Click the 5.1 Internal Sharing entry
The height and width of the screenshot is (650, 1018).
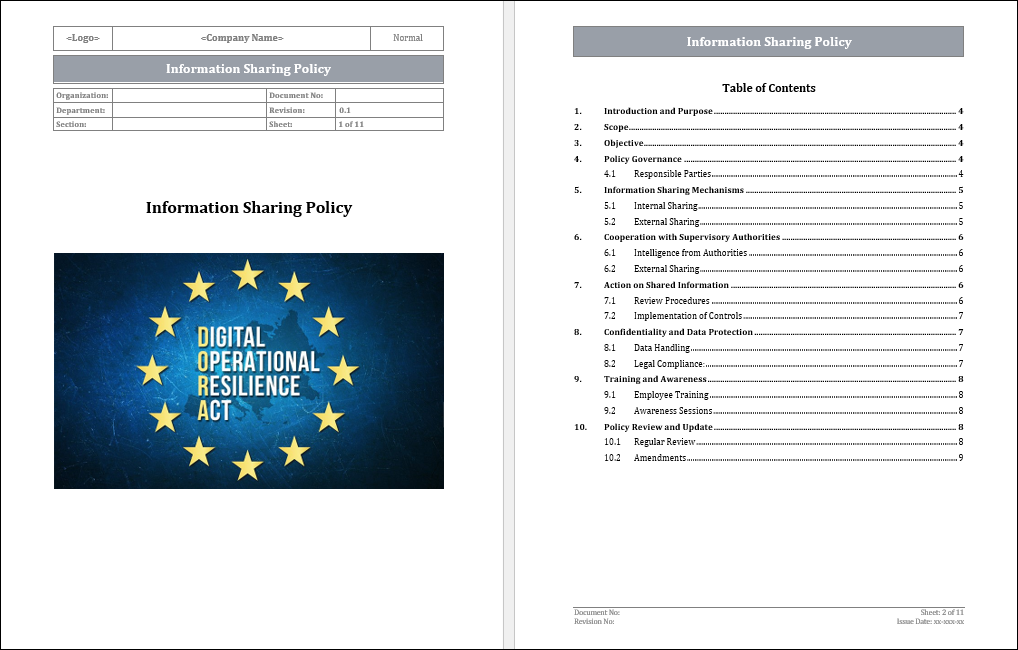pyautogui.click(x=665, y=206)
